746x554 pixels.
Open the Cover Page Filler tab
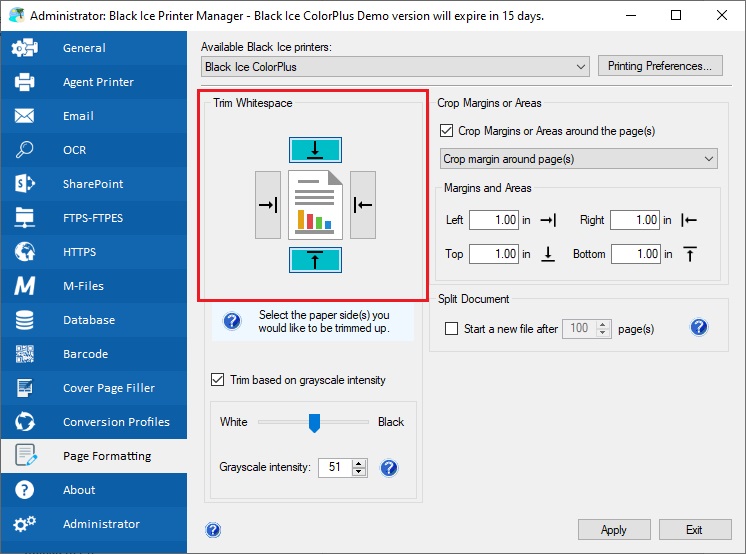pyautogui.click(x=94, y=388)
